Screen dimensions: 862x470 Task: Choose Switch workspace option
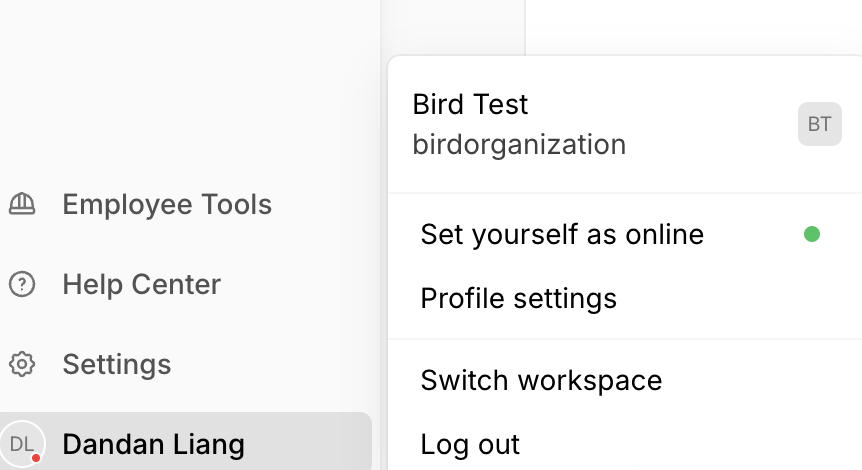tap(541, 380)
